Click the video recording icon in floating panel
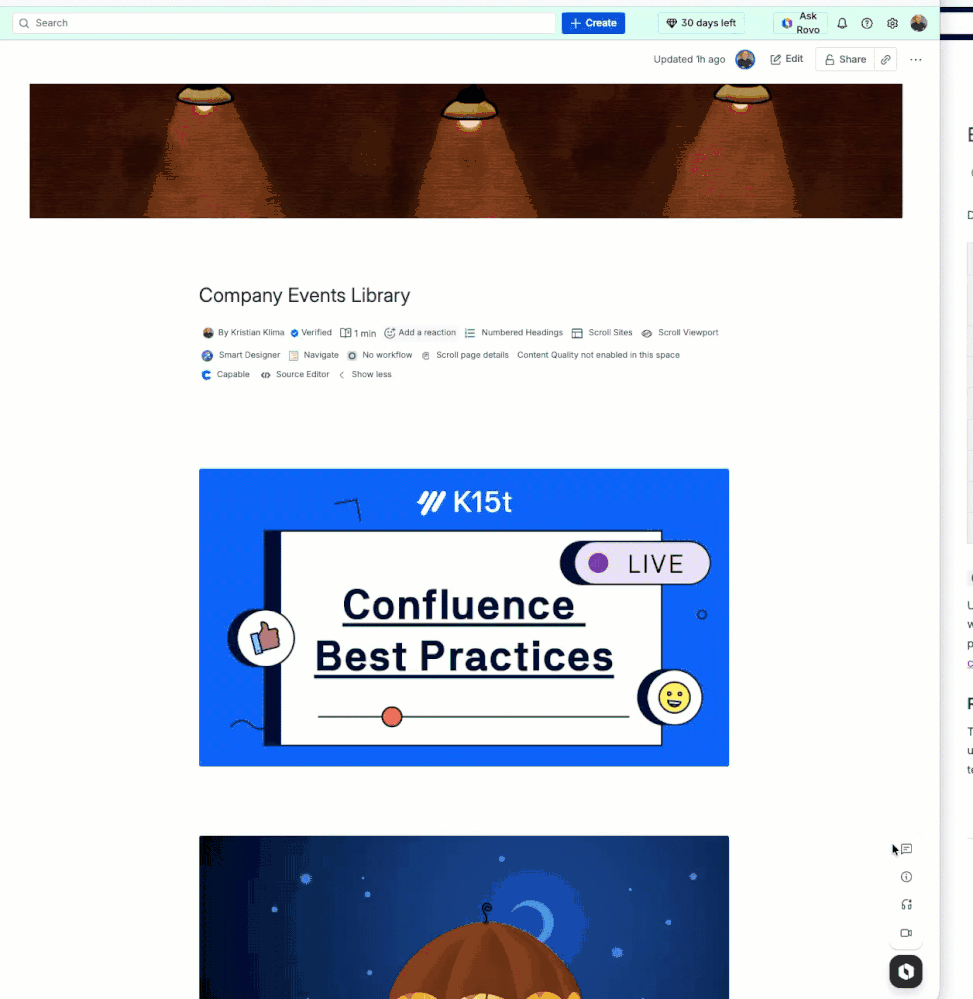Viewport: 973px width, 999px height. tap(905, 932)
